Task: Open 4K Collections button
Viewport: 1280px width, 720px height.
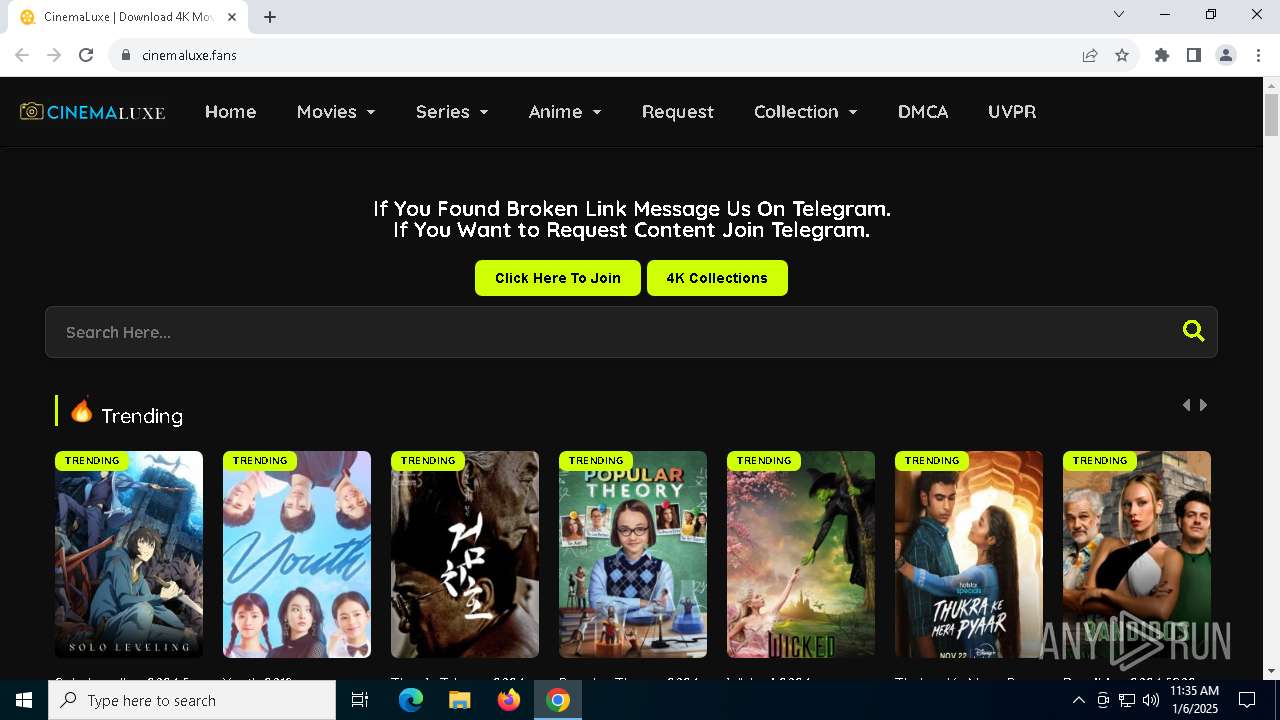Action: point(717,278)
